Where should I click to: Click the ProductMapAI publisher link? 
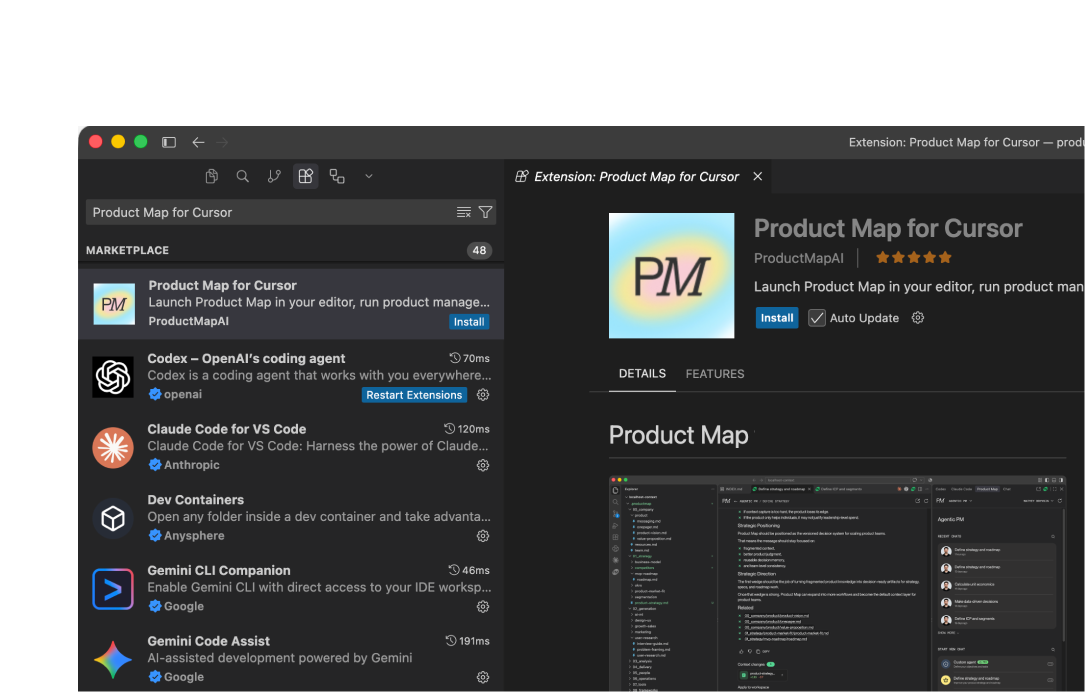(799, 258)
